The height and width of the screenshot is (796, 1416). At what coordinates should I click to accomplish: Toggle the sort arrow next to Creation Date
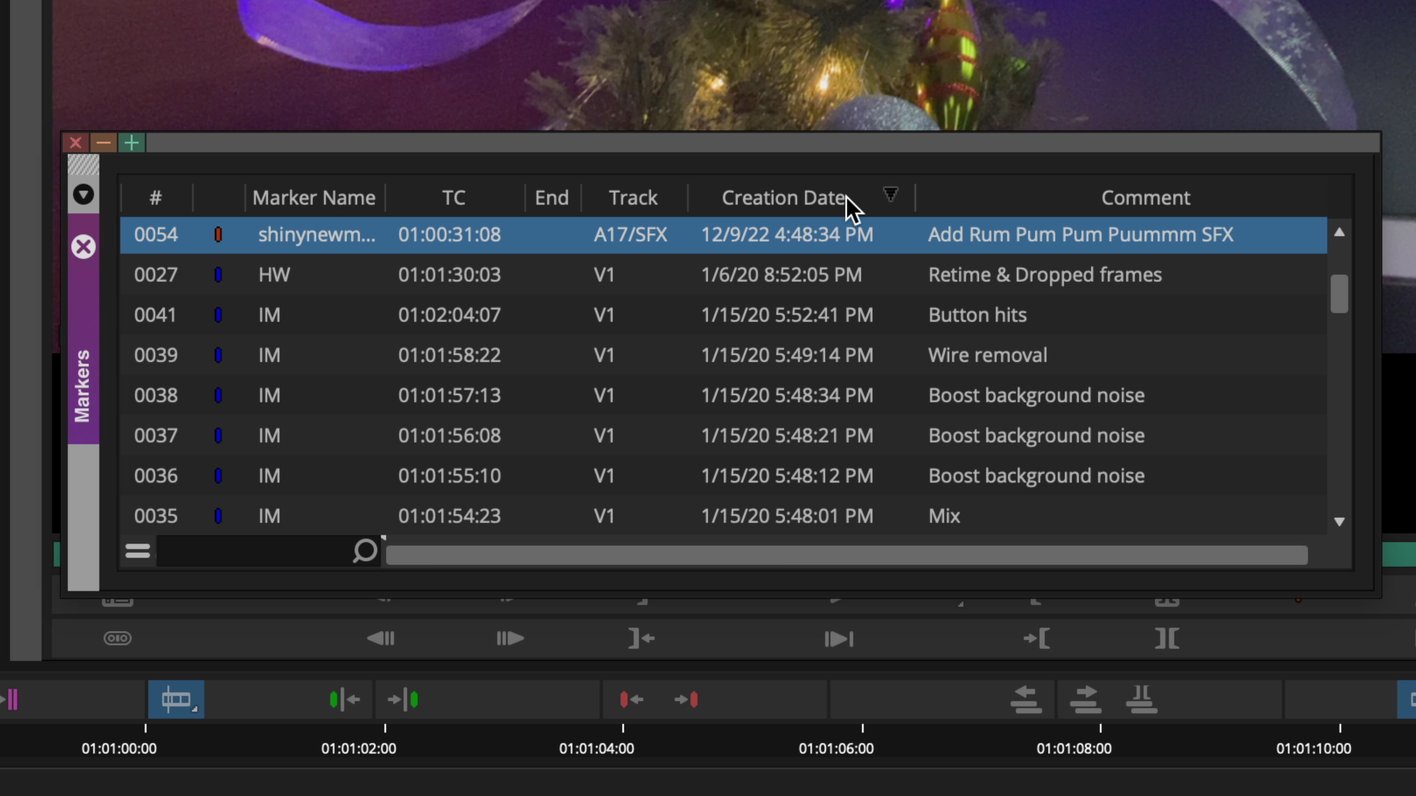click(890, 194)
